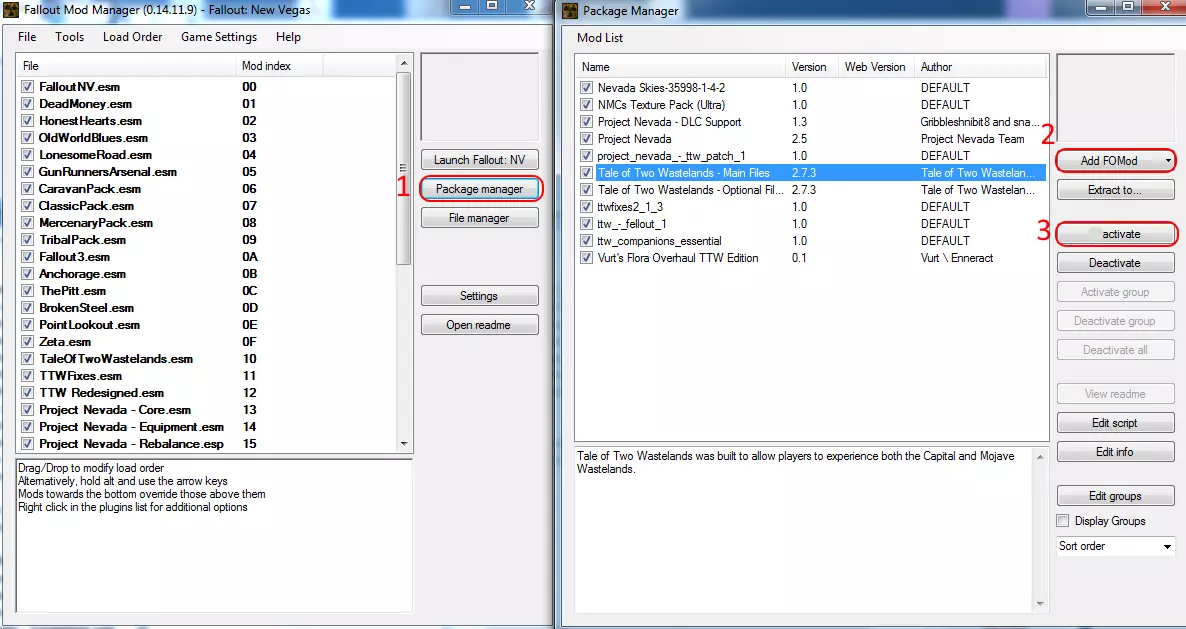
Task: Click the Edit groups button
Action: (1115, 496)
